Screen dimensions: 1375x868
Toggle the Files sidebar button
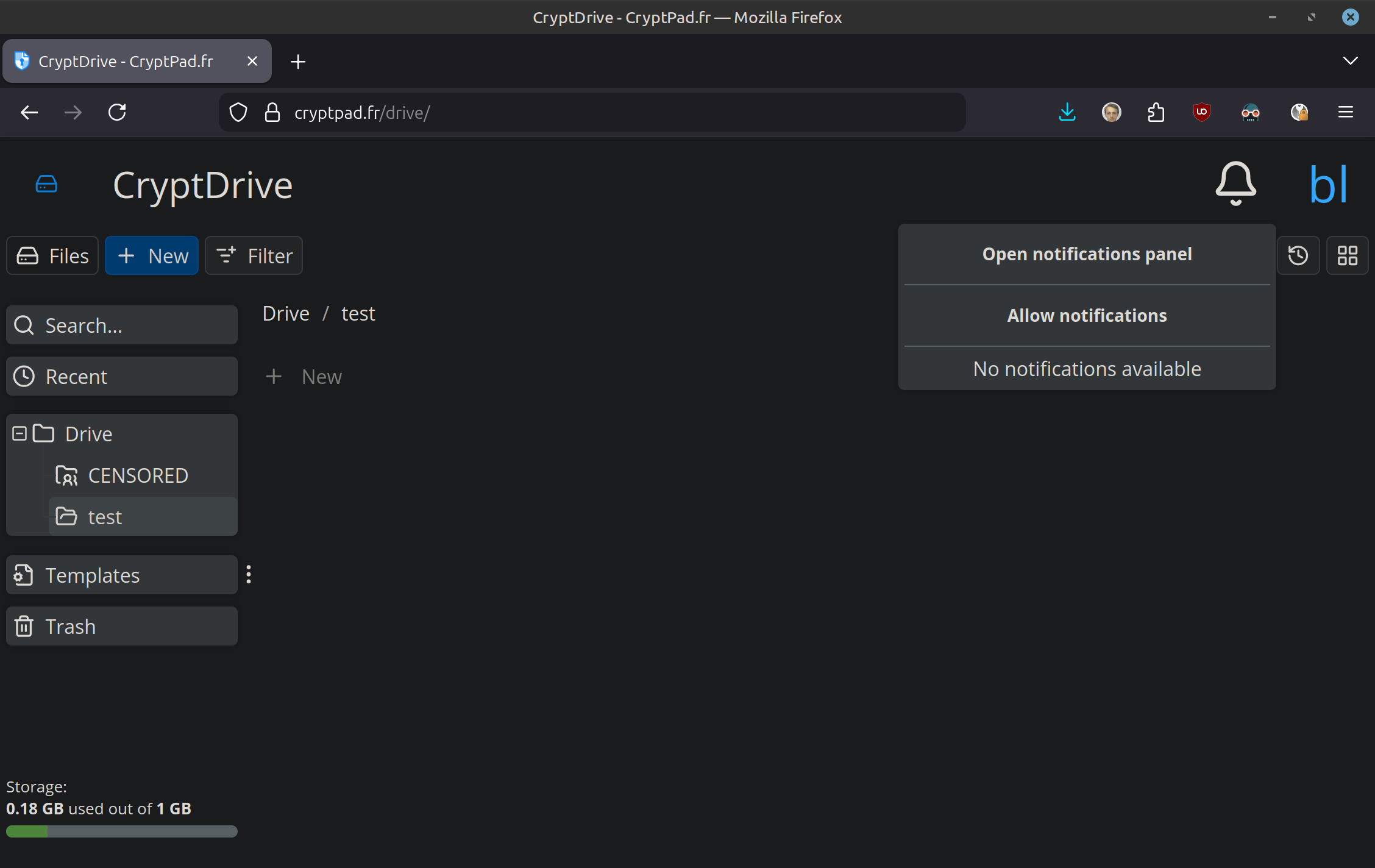52,255
